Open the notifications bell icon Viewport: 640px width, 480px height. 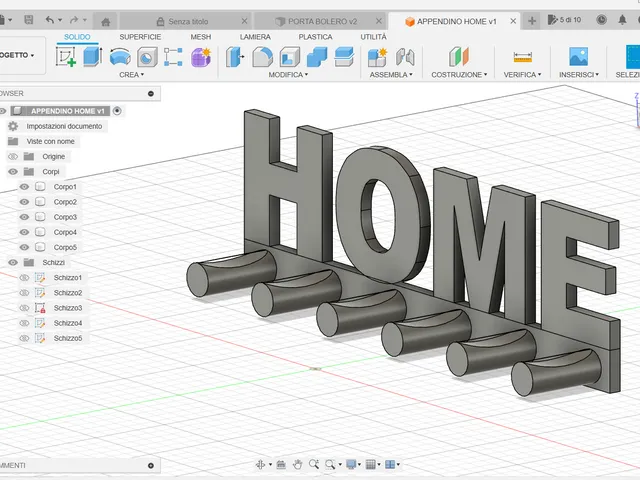coord(622,20)
